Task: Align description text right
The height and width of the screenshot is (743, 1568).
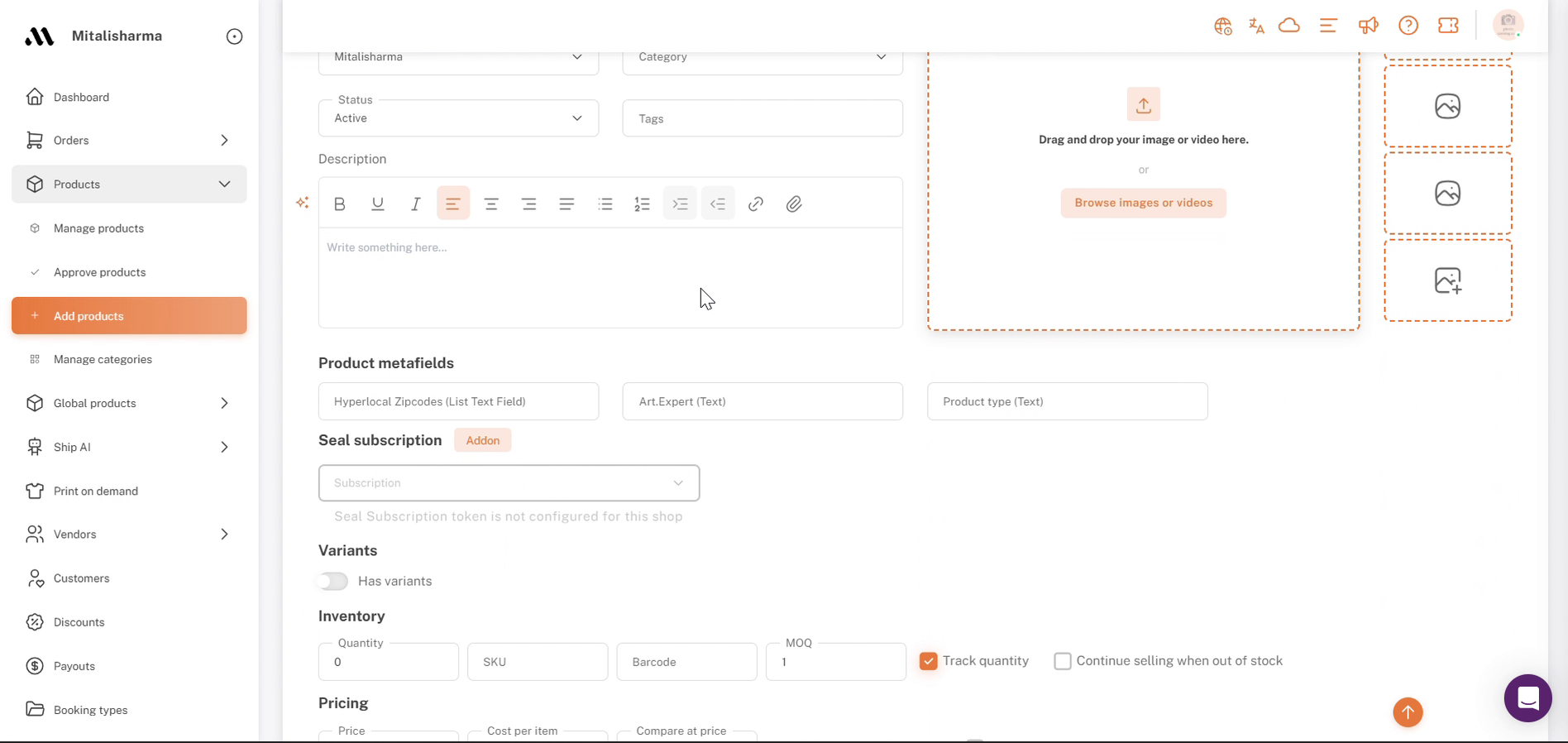Action: pos(528,204)
